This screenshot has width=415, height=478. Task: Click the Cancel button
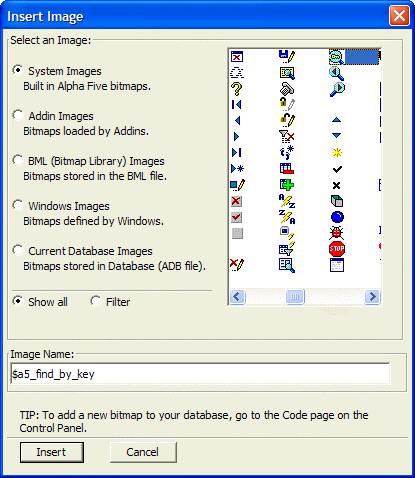pyautogui.click(x=143, y=452)
